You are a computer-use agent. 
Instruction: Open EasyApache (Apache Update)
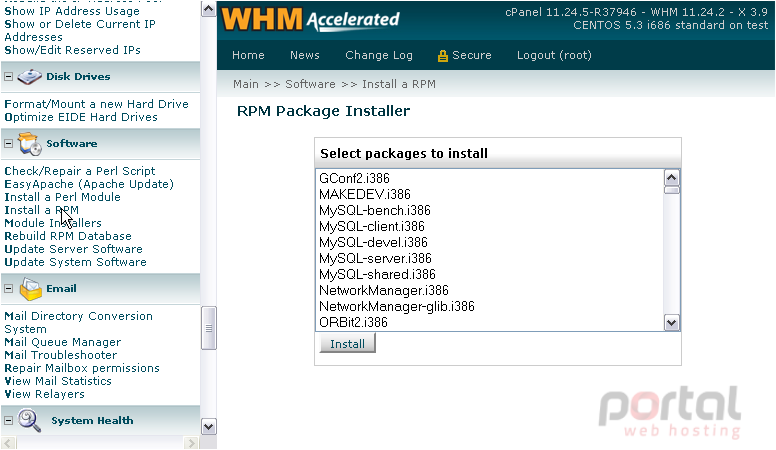click(89, 184)
